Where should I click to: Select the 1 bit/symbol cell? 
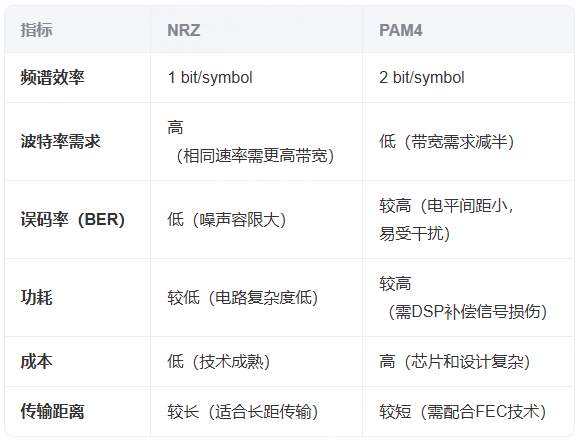(210, 78)
